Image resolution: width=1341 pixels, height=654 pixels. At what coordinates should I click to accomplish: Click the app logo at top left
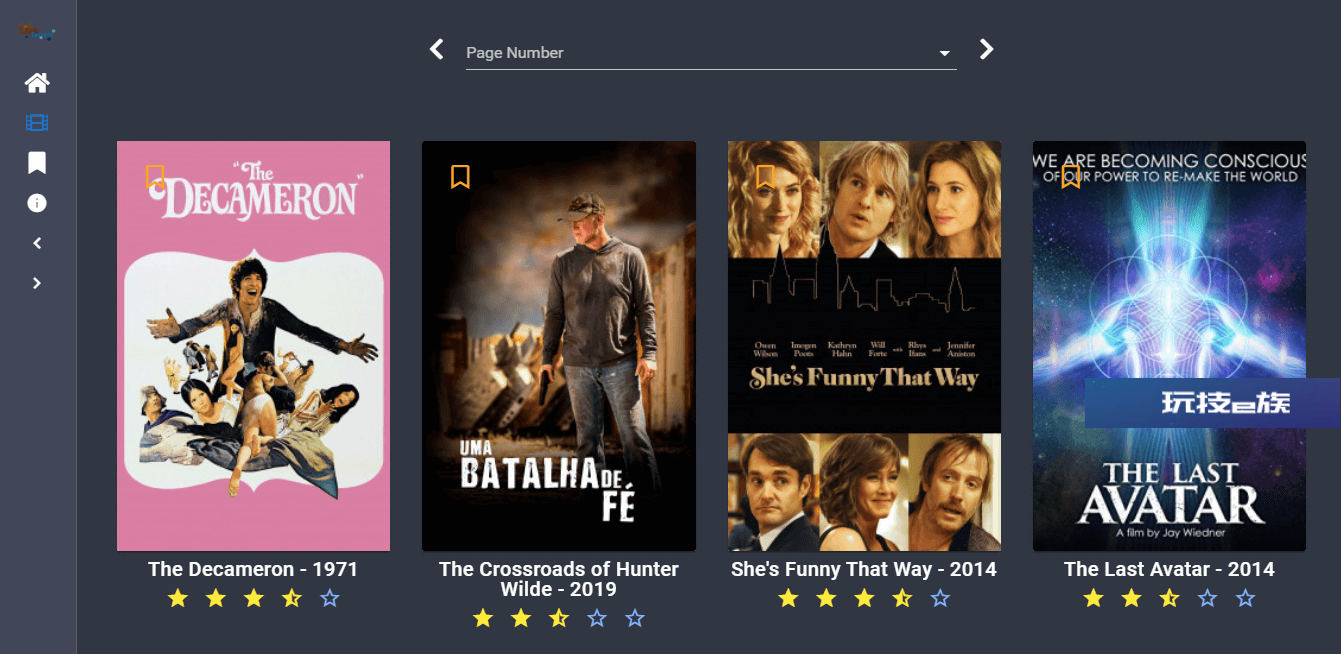pyautogui.click(x=37, y=33)
